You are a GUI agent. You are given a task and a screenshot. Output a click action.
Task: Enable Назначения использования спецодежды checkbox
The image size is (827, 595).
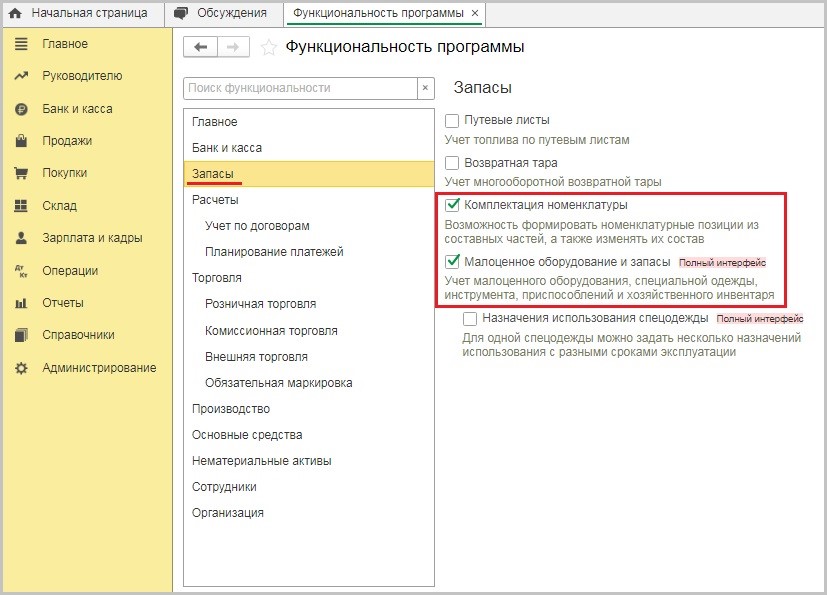coord(469,319)
